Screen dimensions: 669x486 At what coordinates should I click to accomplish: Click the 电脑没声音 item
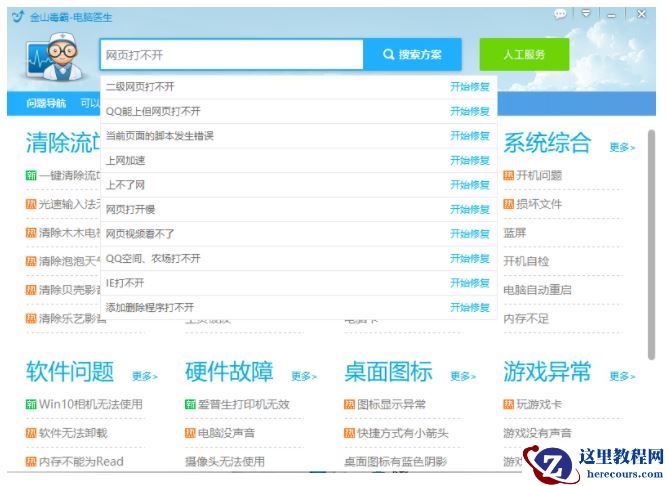point(226,433)
